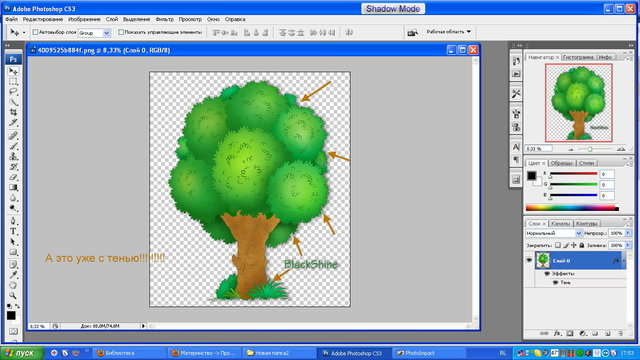
Task: Select the Rectangle shape tool
Action: pyautogui.click(x=13, y=252)
